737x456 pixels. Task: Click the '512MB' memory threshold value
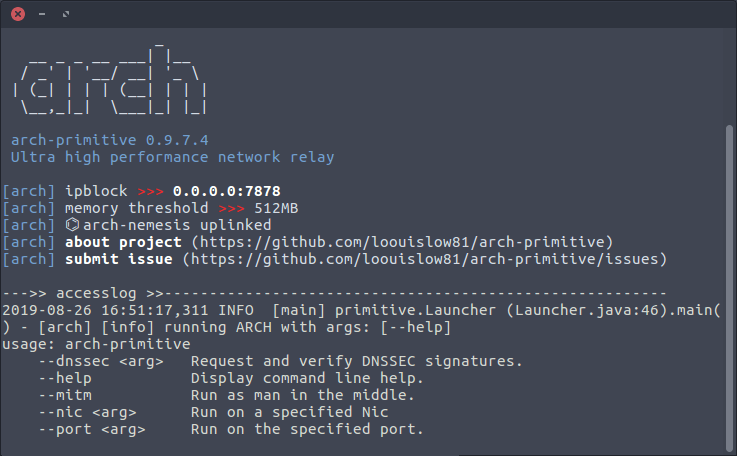276,208
